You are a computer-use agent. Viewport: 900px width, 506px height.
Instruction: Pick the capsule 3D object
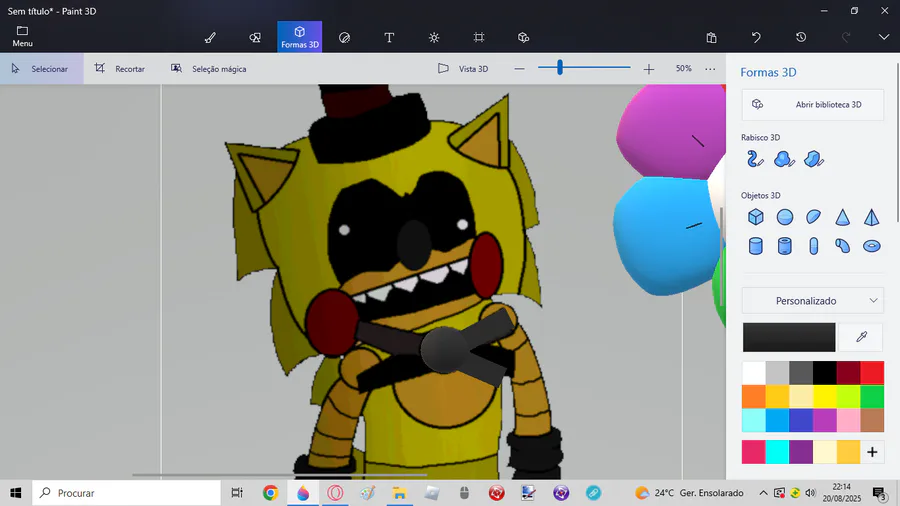coord(813,246)
